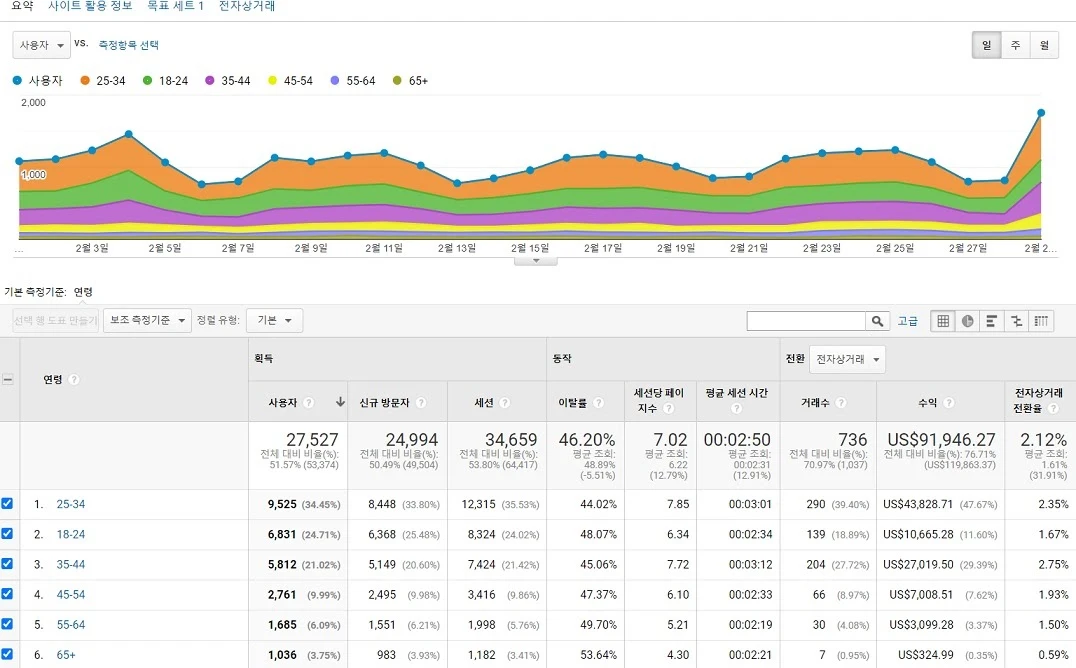This screenshot has height=668, width=1076.
Task: Click the 55-64 legend dot
Action: [x=335, y=80]
